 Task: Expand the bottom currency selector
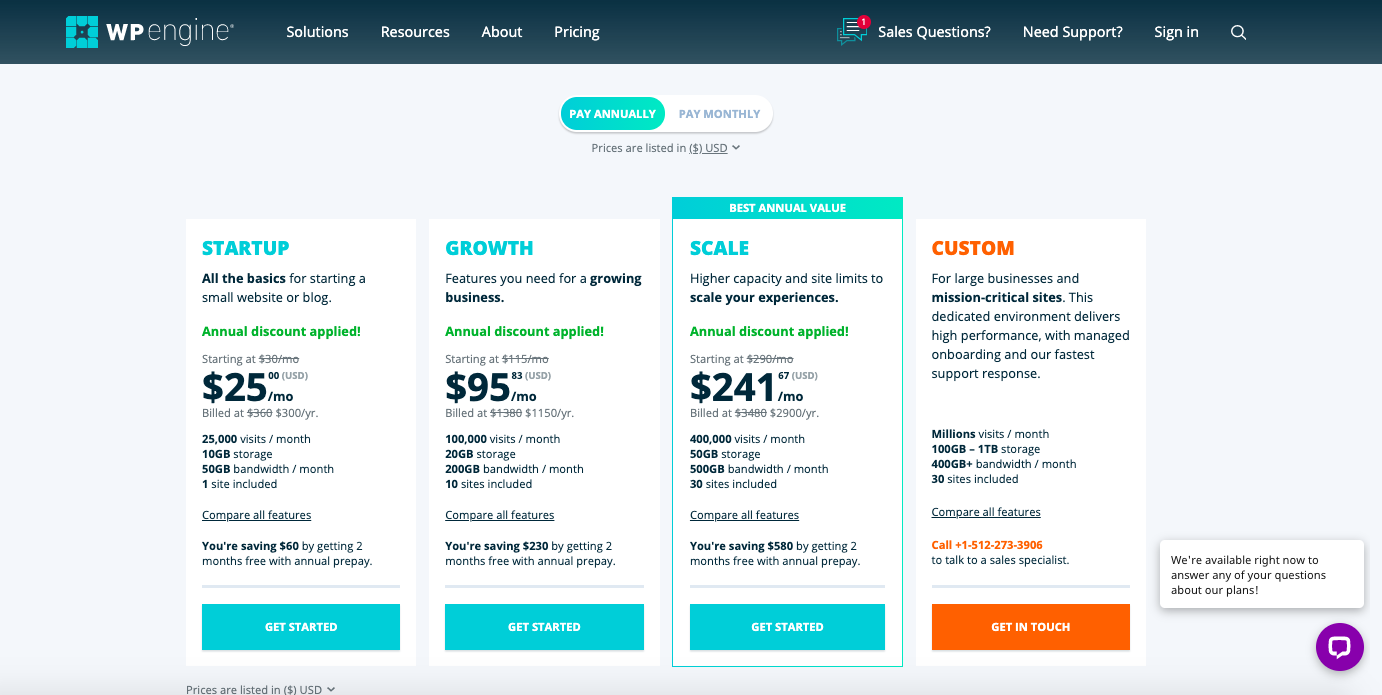(309, 689)
